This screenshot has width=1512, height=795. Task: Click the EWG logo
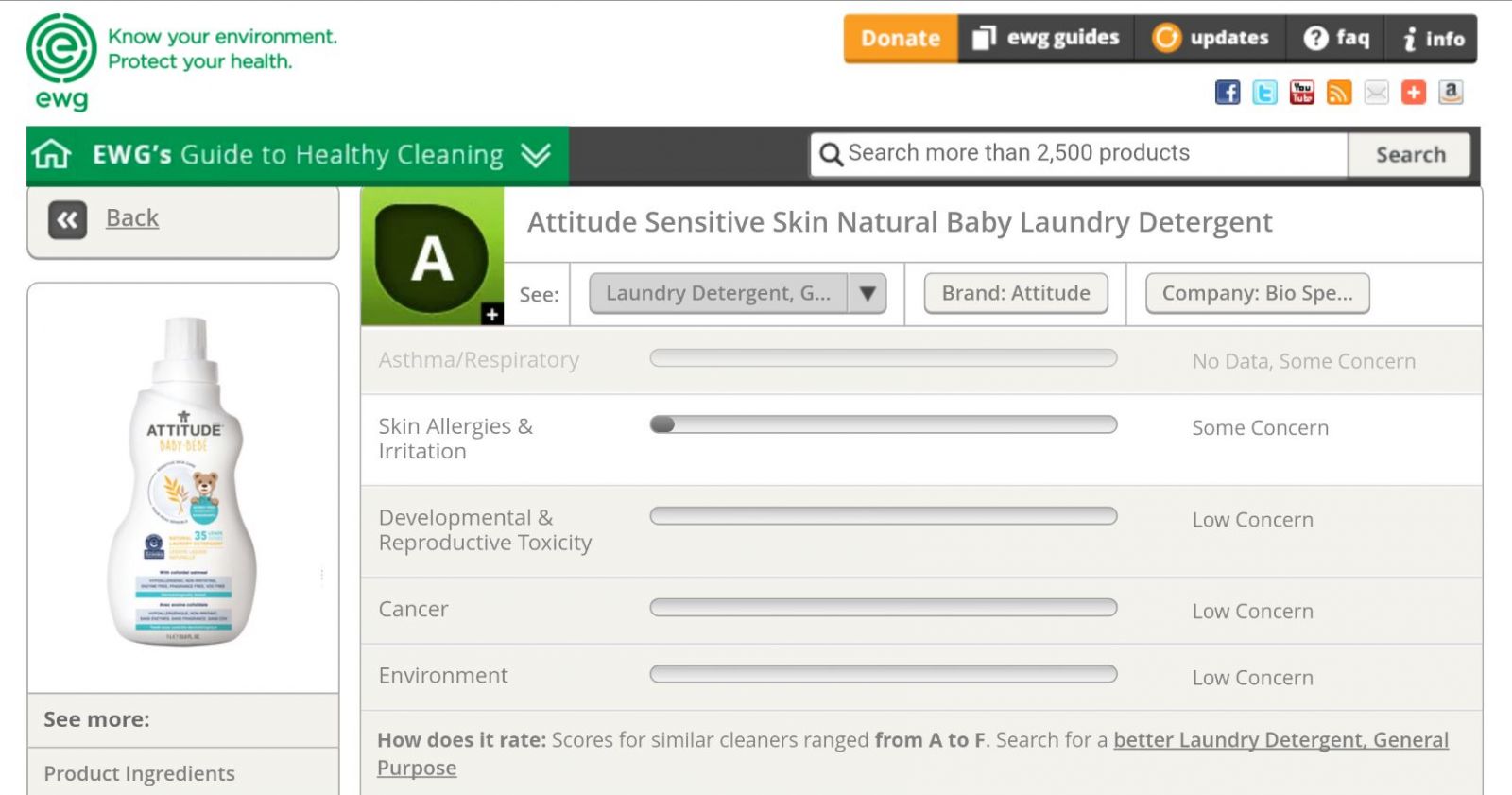pos(61,62)
